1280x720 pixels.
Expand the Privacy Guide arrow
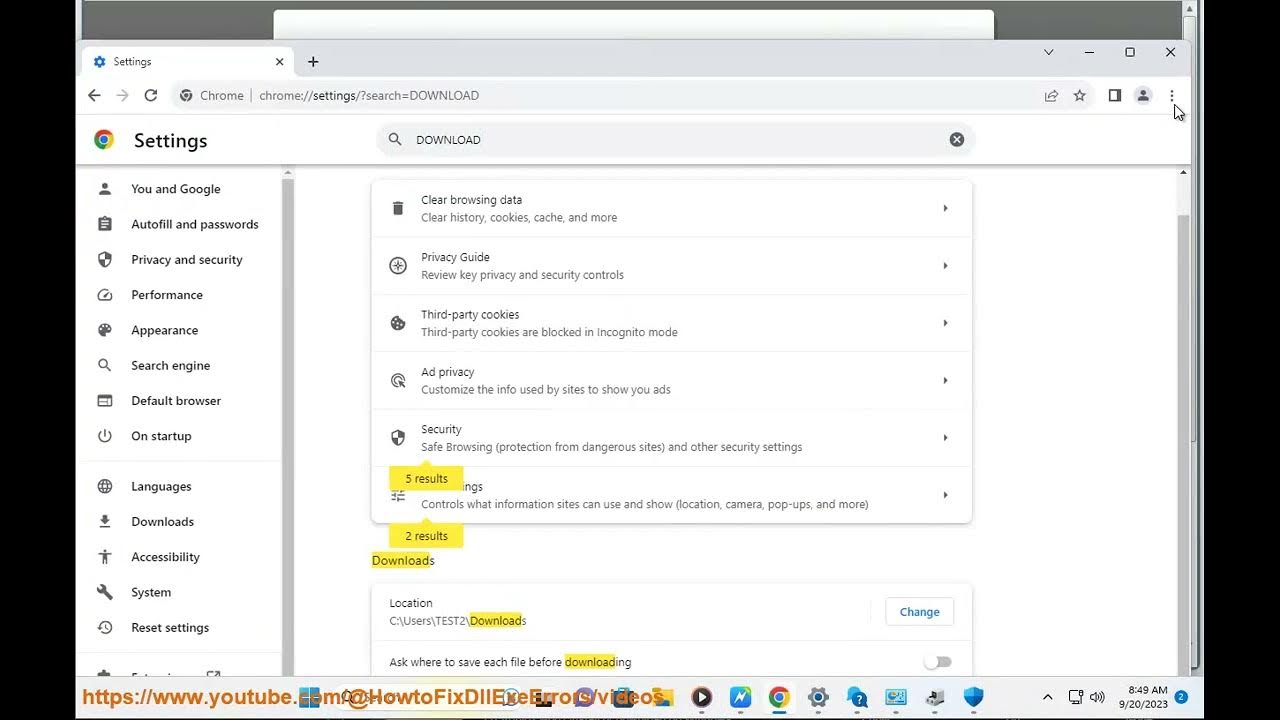pyautogui.click(x=945, y=266)
